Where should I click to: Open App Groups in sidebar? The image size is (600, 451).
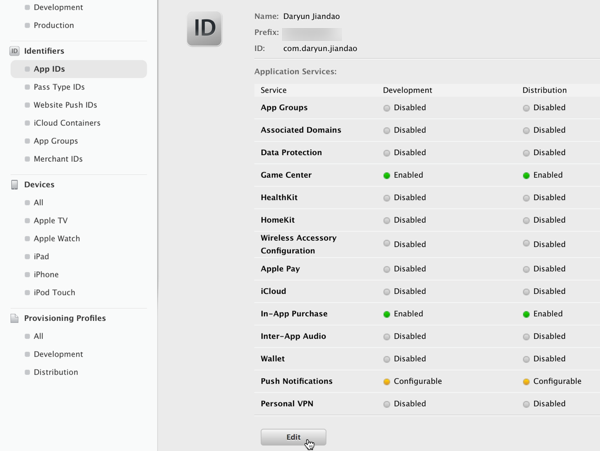pos(56,141)
